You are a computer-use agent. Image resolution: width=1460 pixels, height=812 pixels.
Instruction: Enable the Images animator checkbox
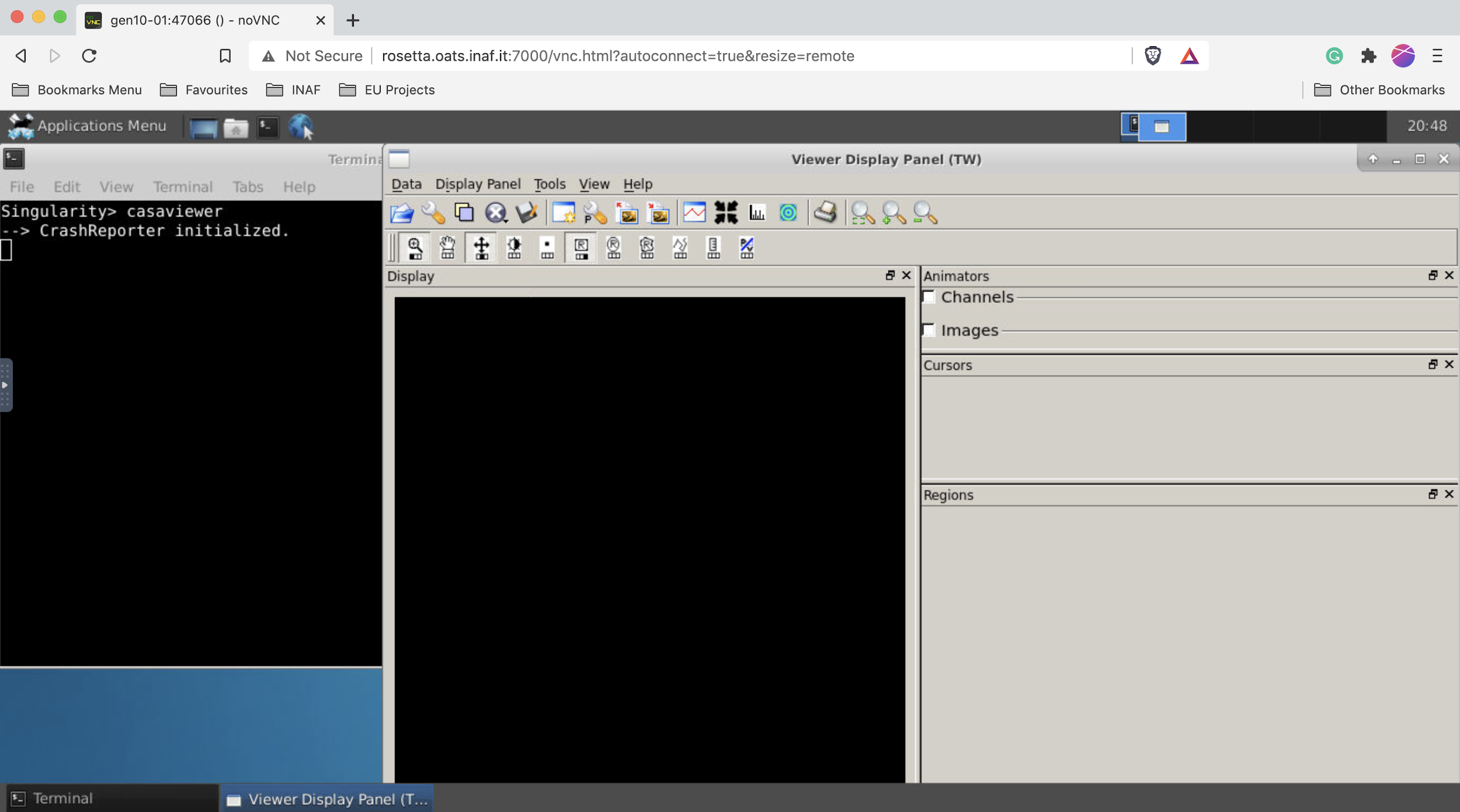929,330
